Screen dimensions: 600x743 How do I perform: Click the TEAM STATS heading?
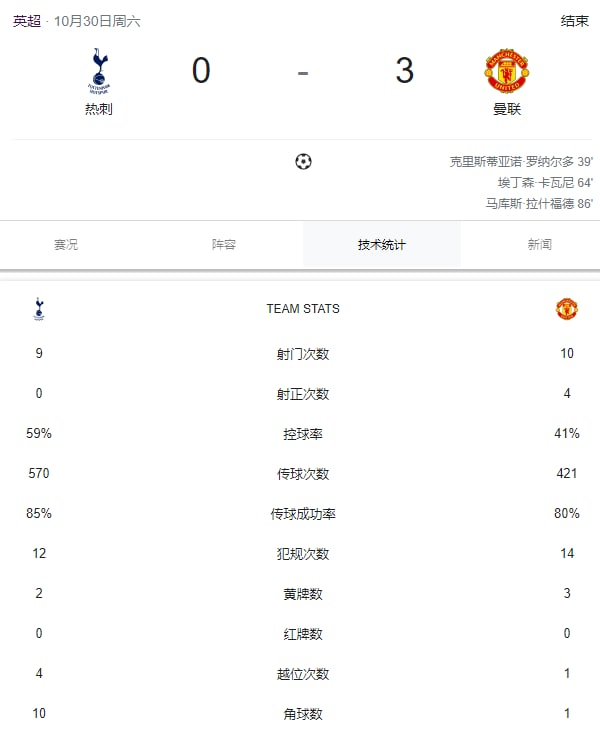tap(303, 309)
